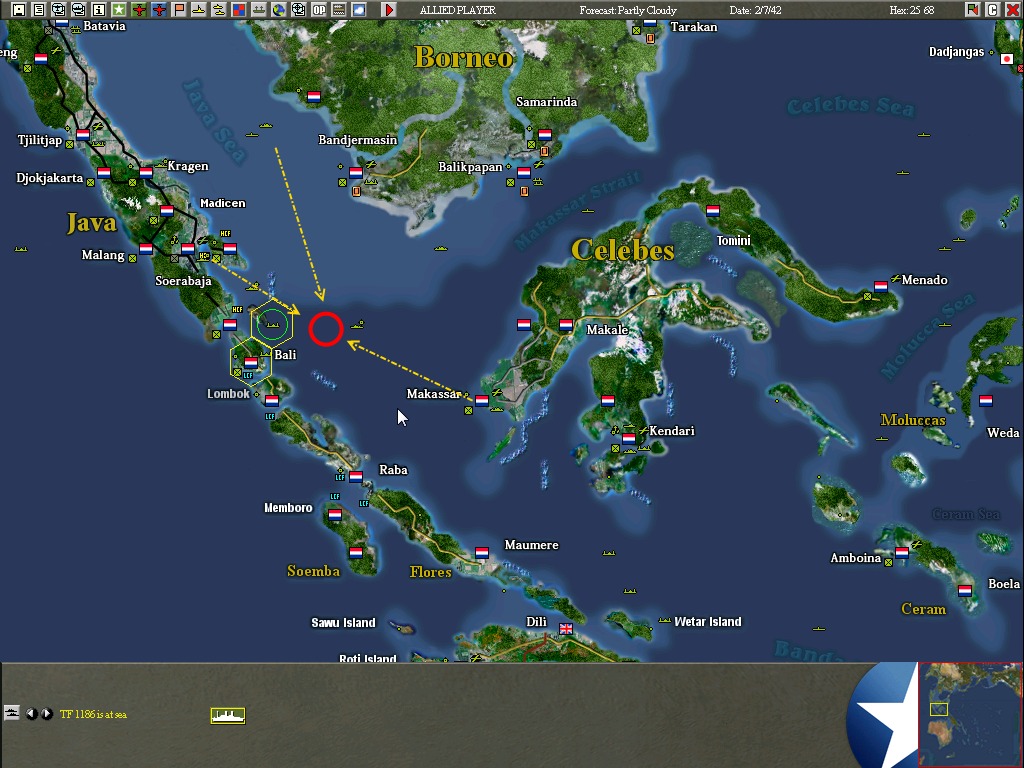This screenshot has width=1024, height=768.
Task: Select the Dutch flag base at Weda
Action: tap(986, 401)
